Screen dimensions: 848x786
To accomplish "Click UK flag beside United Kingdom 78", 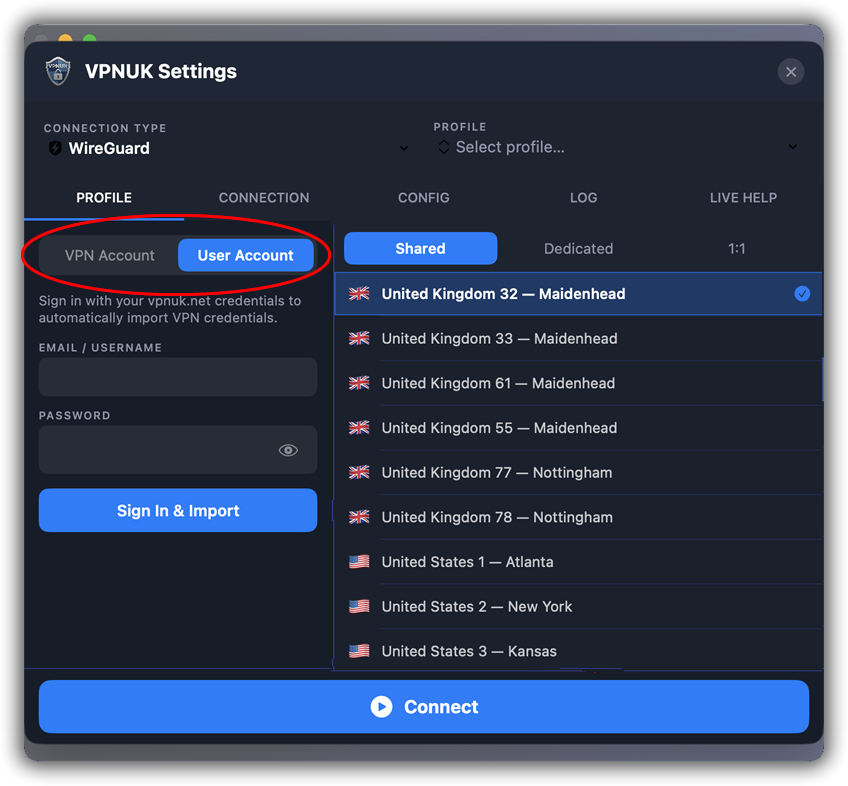I will point(359,517).
